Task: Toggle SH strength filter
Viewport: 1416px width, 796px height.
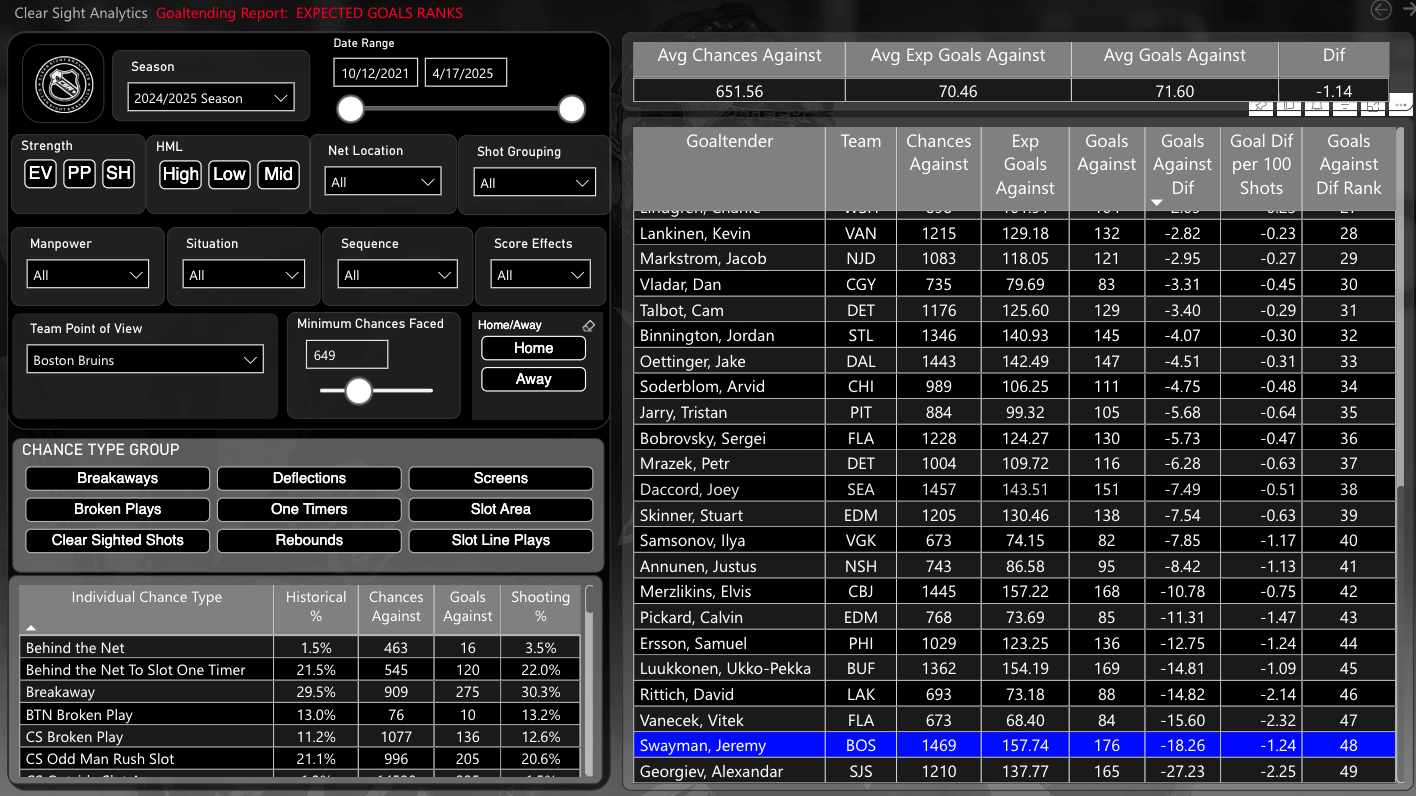Action: coord(118,174)
